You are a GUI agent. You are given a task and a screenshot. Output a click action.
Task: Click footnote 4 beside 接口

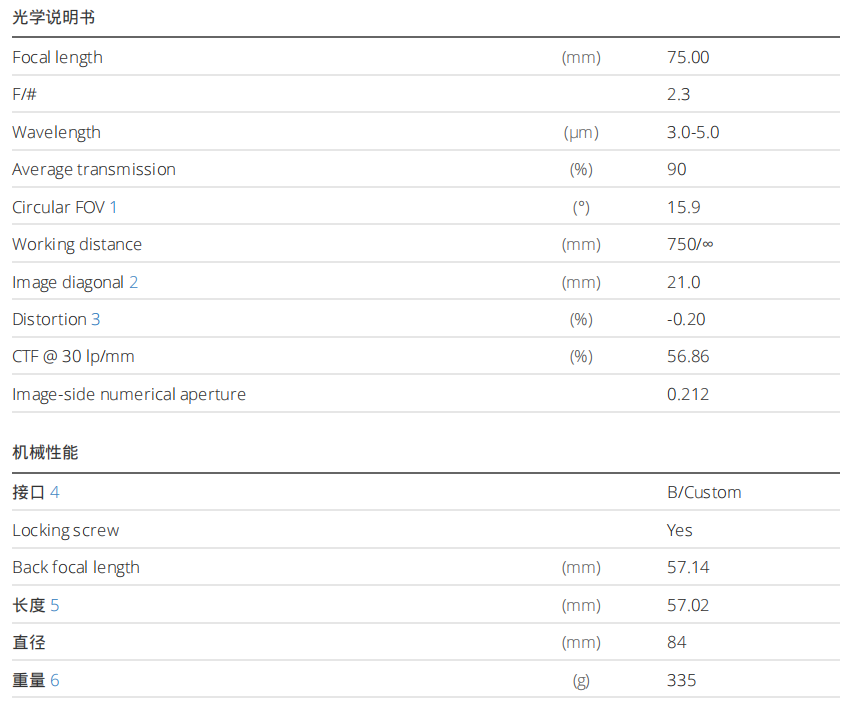tap(55, 492)
